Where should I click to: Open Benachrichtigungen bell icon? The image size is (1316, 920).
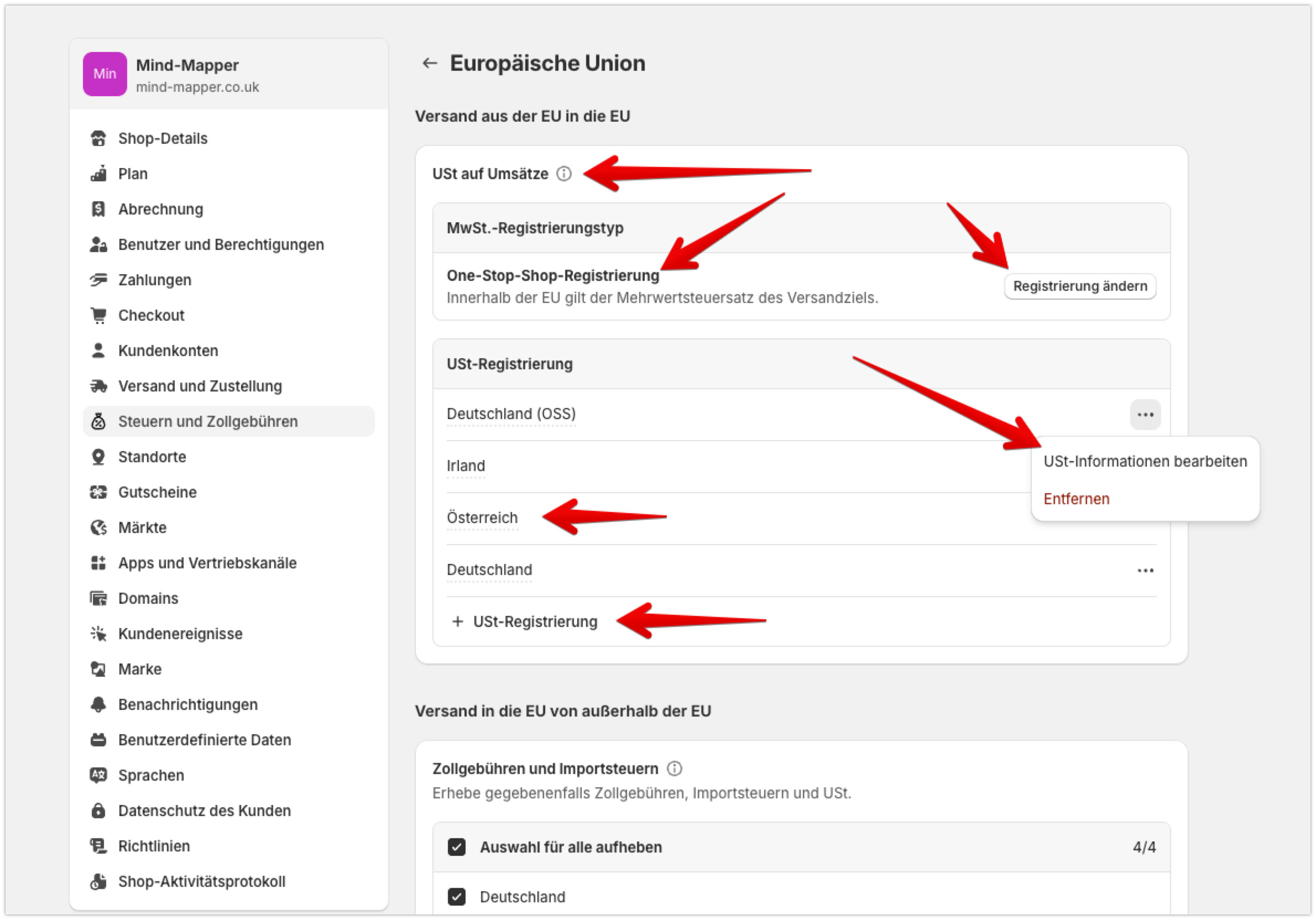click(x=98, y=704)
